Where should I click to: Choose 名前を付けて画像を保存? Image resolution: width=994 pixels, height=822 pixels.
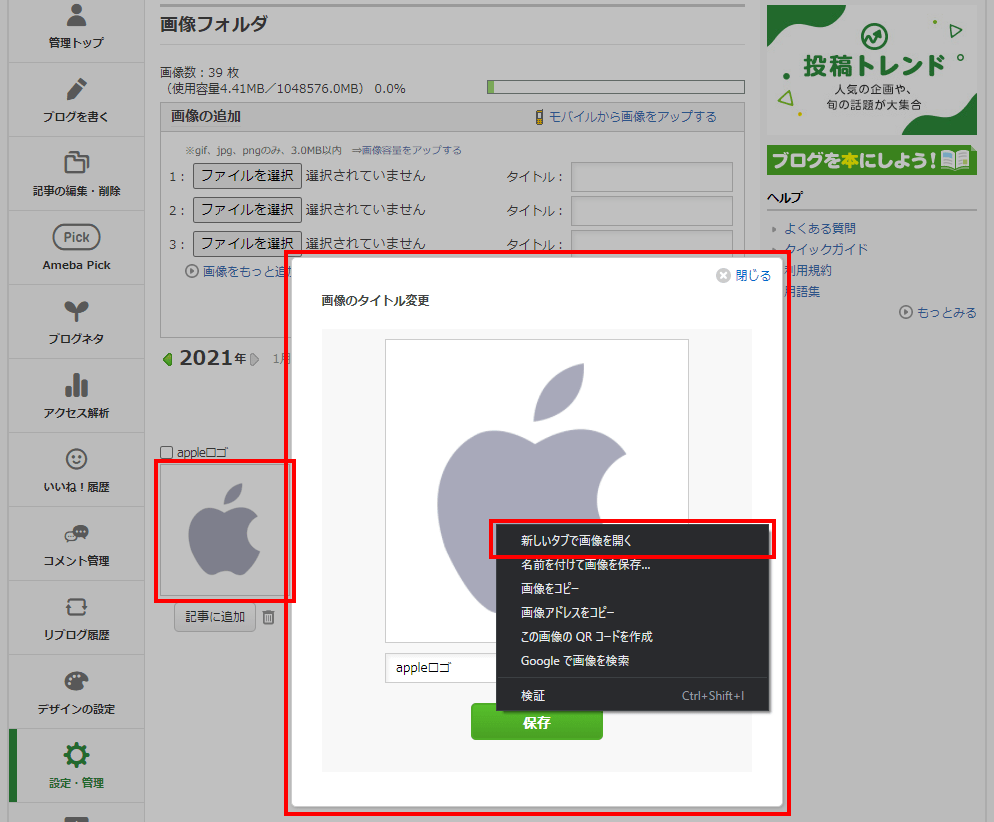(x=631, y=565)
